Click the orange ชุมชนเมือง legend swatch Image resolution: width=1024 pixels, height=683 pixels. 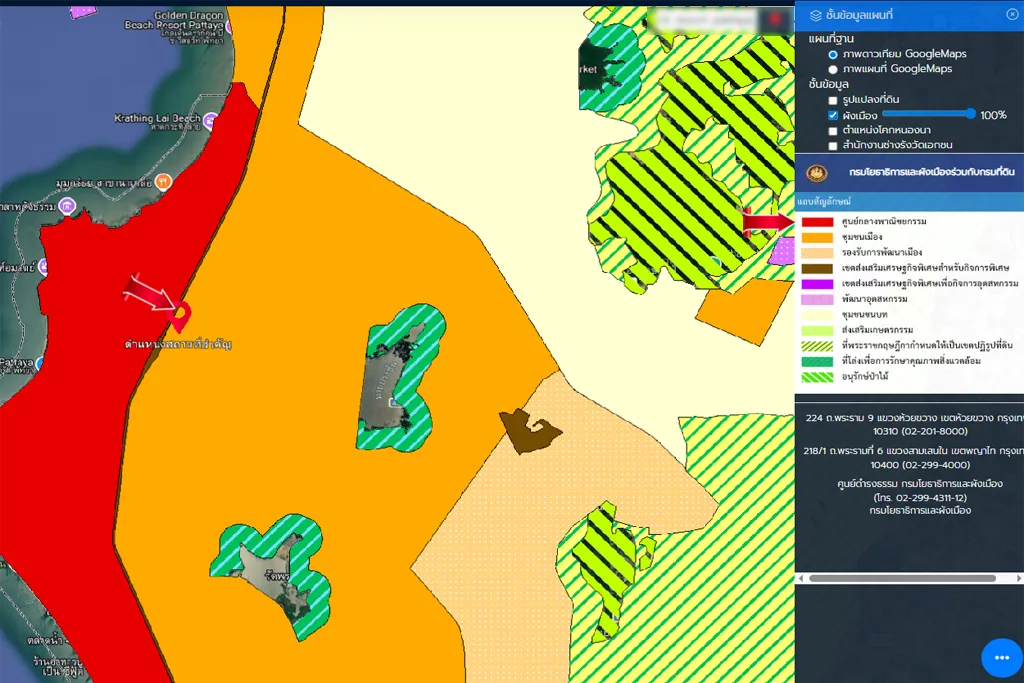817,237
